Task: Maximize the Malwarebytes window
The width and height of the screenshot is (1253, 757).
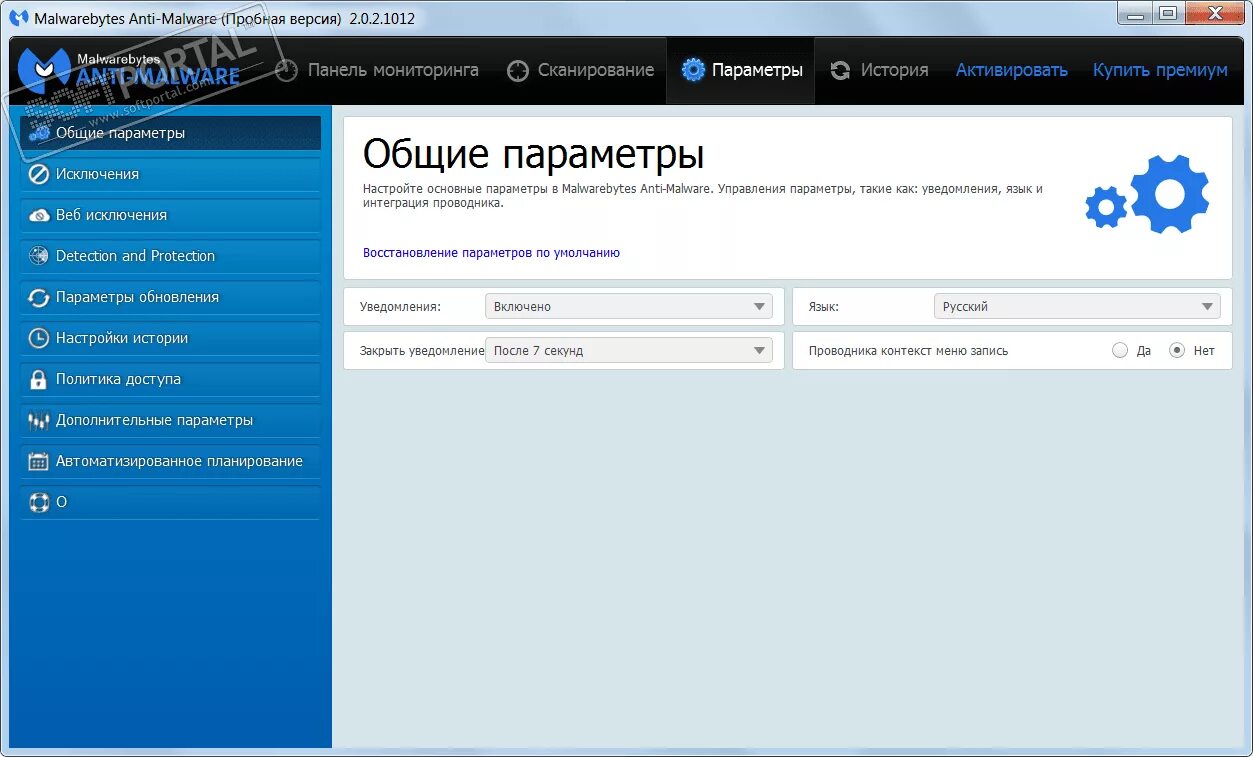Action: tap(1167, 13)
